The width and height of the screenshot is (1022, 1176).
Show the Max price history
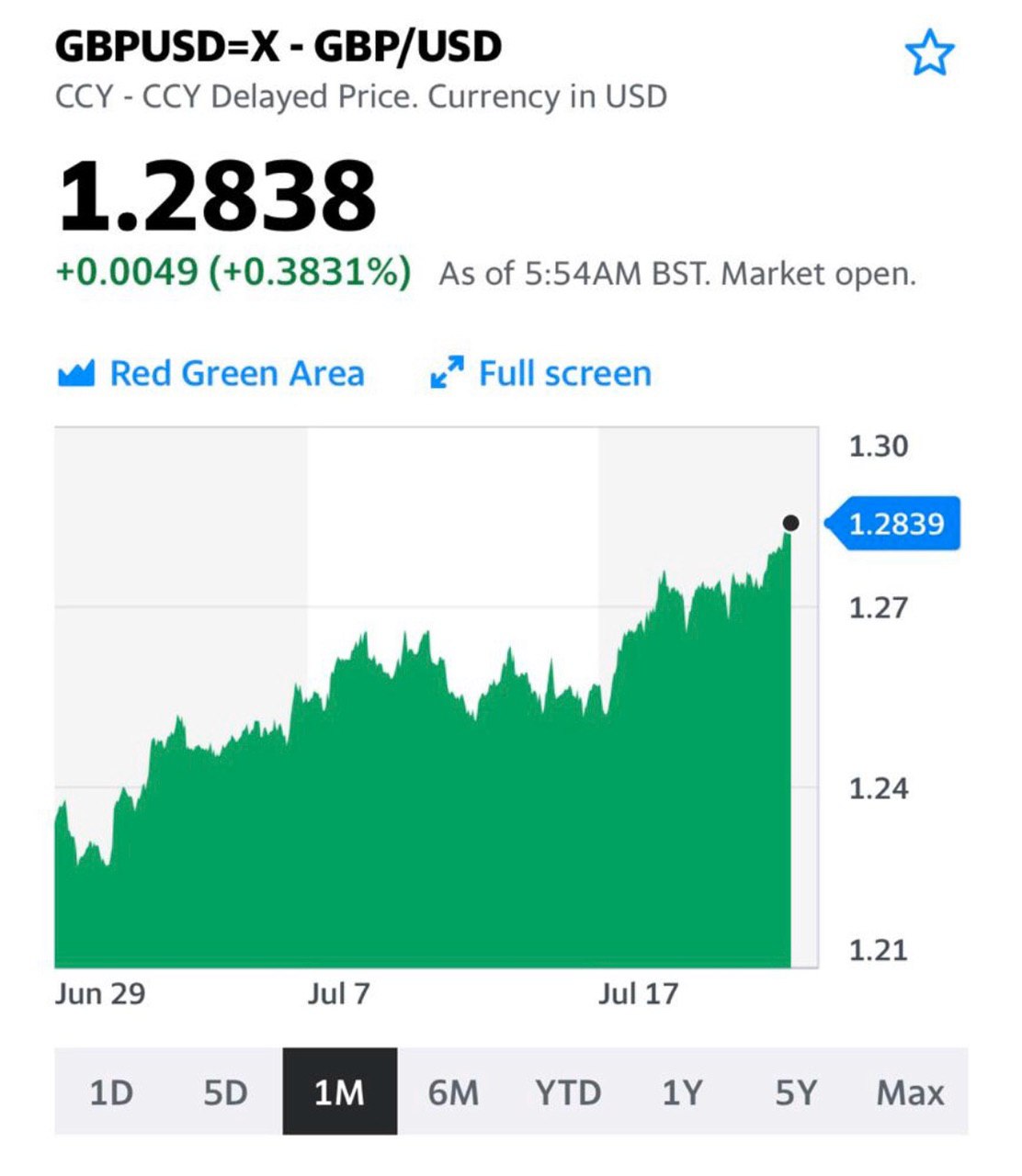coord(910,1092)
